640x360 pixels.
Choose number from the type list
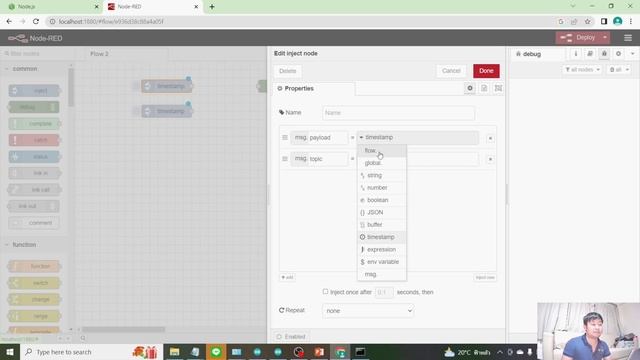click(382, 188)
